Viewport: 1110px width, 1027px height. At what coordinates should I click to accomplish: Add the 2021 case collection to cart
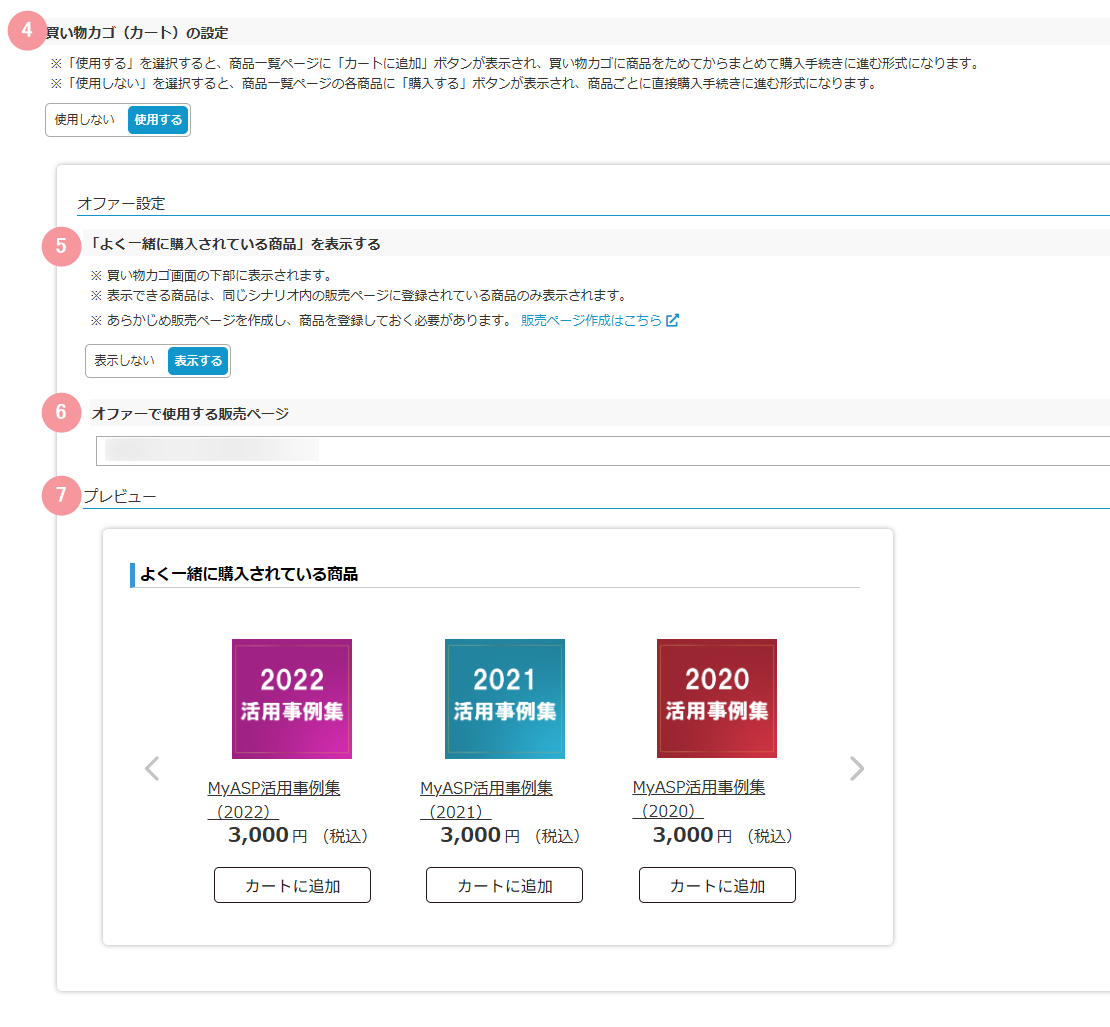click(x=504, y=885)
